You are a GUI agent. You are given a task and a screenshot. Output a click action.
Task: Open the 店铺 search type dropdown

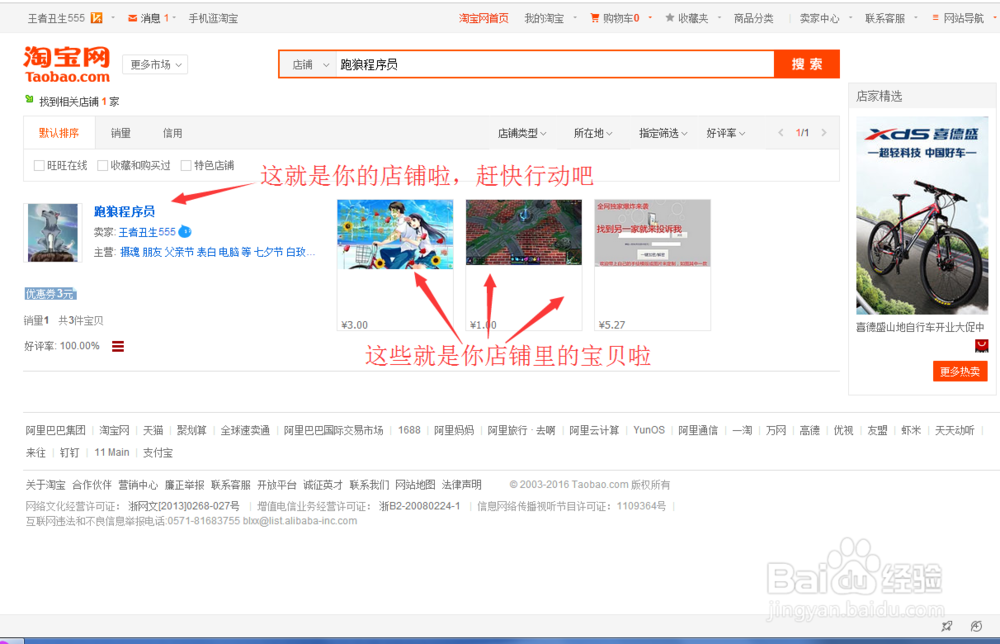[x=307, y=62]
